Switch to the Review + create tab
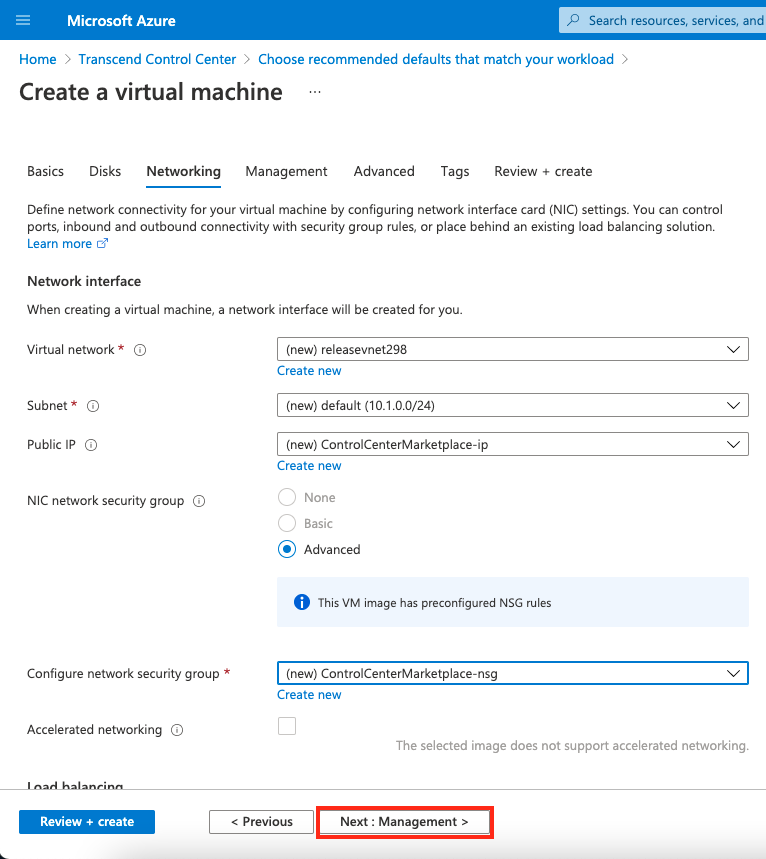 543,171
